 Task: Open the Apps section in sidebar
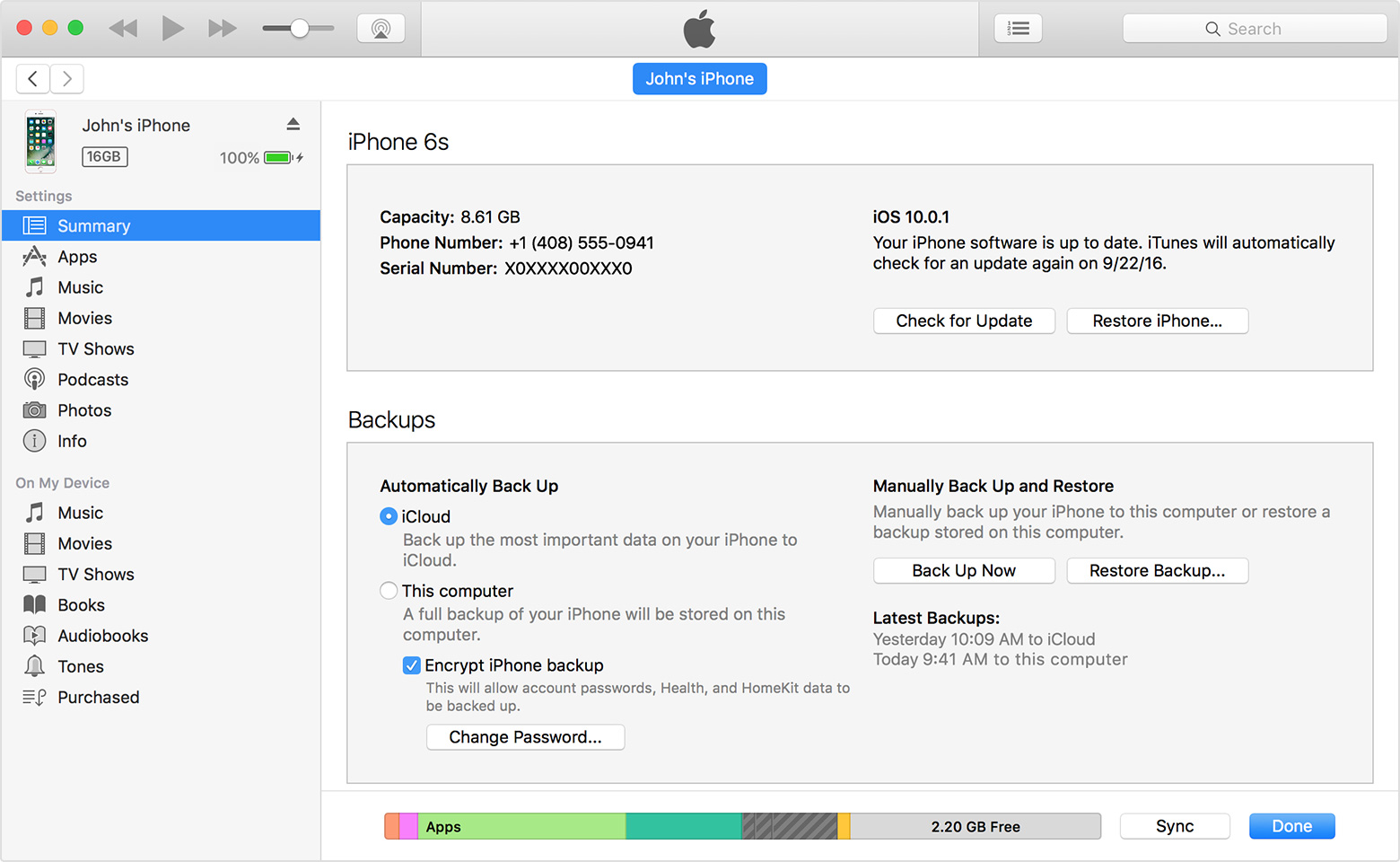[76, 256]
